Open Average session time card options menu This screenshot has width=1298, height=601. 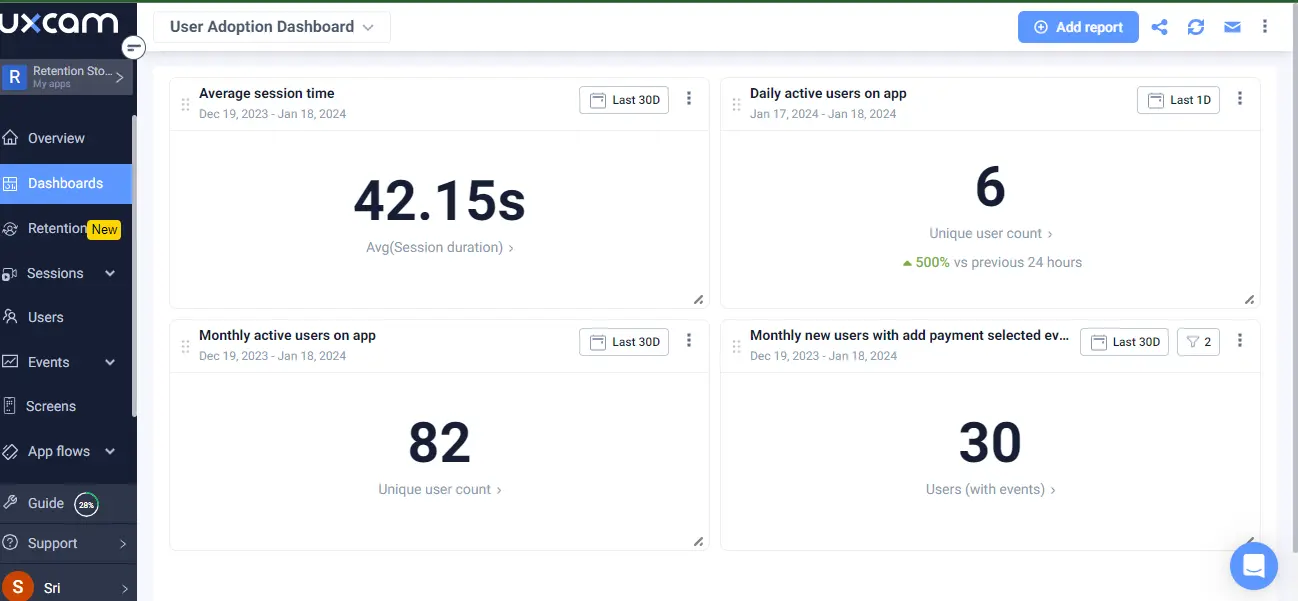pos(689,98)
